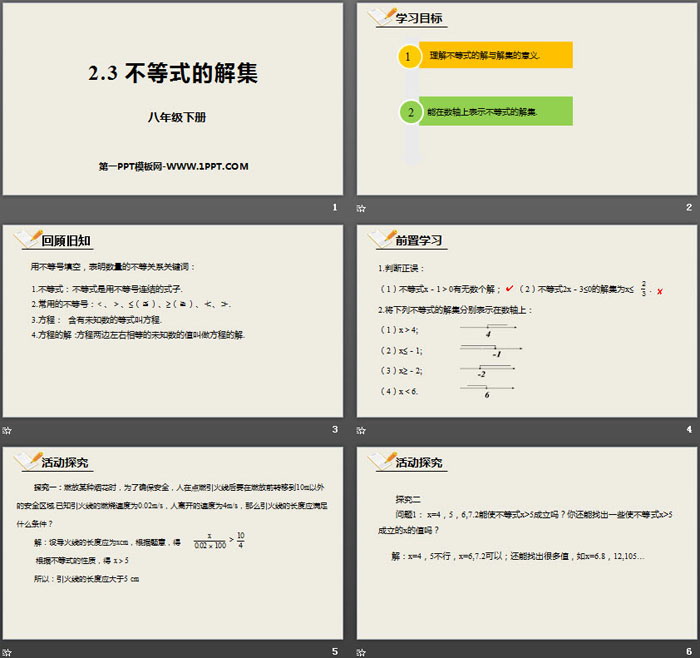Viewport: 700px width, 658px height.
Task: Click the red check mark in 前置学习
Action: [x=509, y=290]
